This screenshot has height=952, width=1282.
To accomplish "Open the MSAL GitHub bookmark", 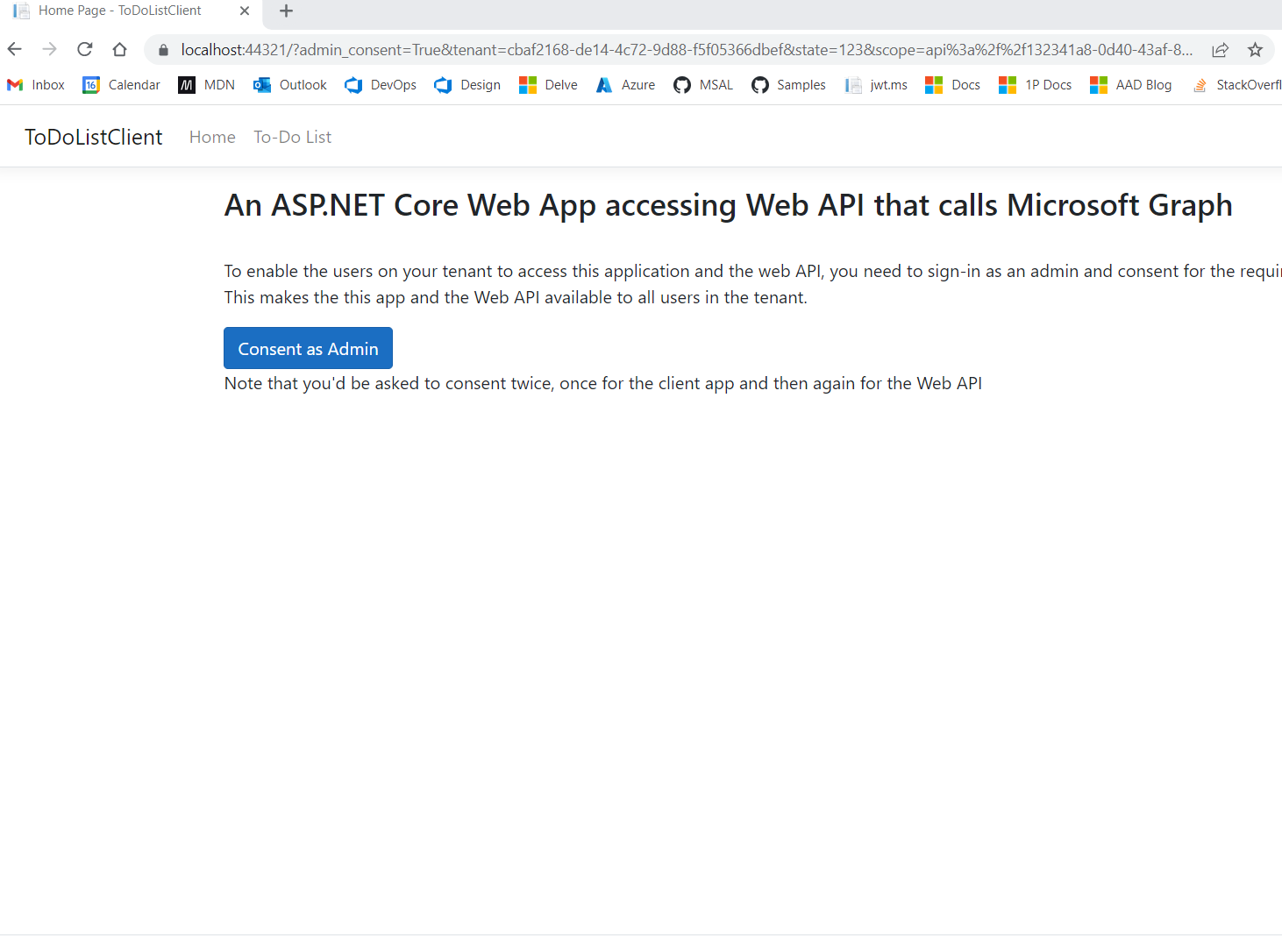I will [703, 85].
